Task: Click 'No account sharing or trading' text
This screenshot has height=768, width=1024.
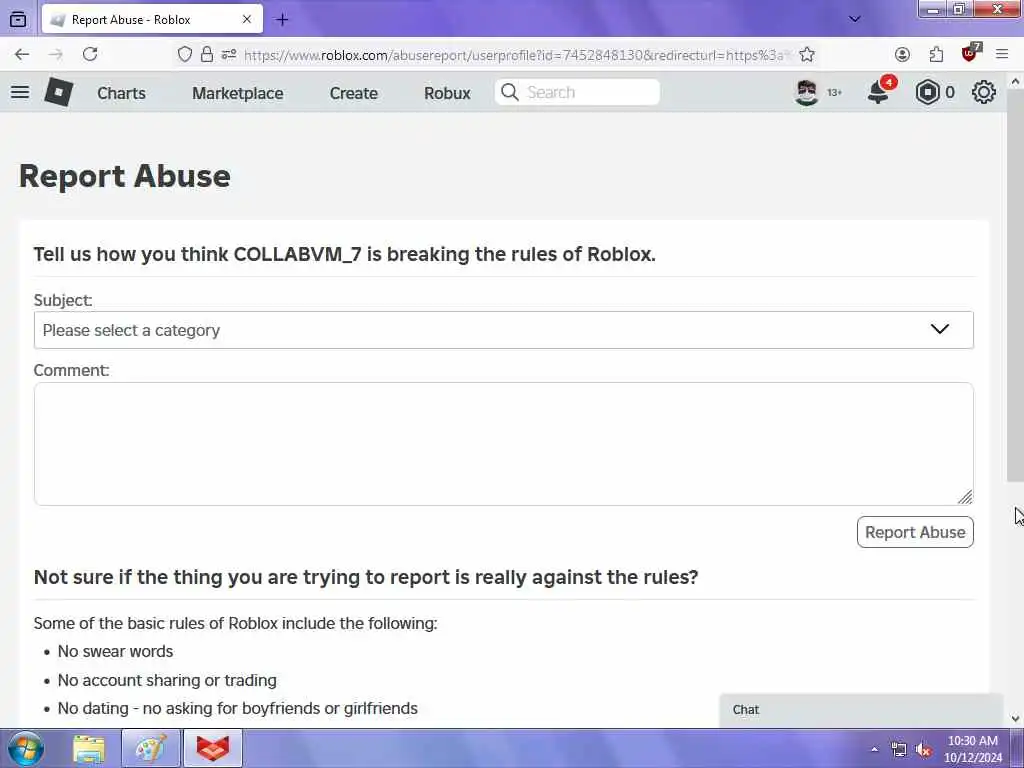Action: (167, 680)
